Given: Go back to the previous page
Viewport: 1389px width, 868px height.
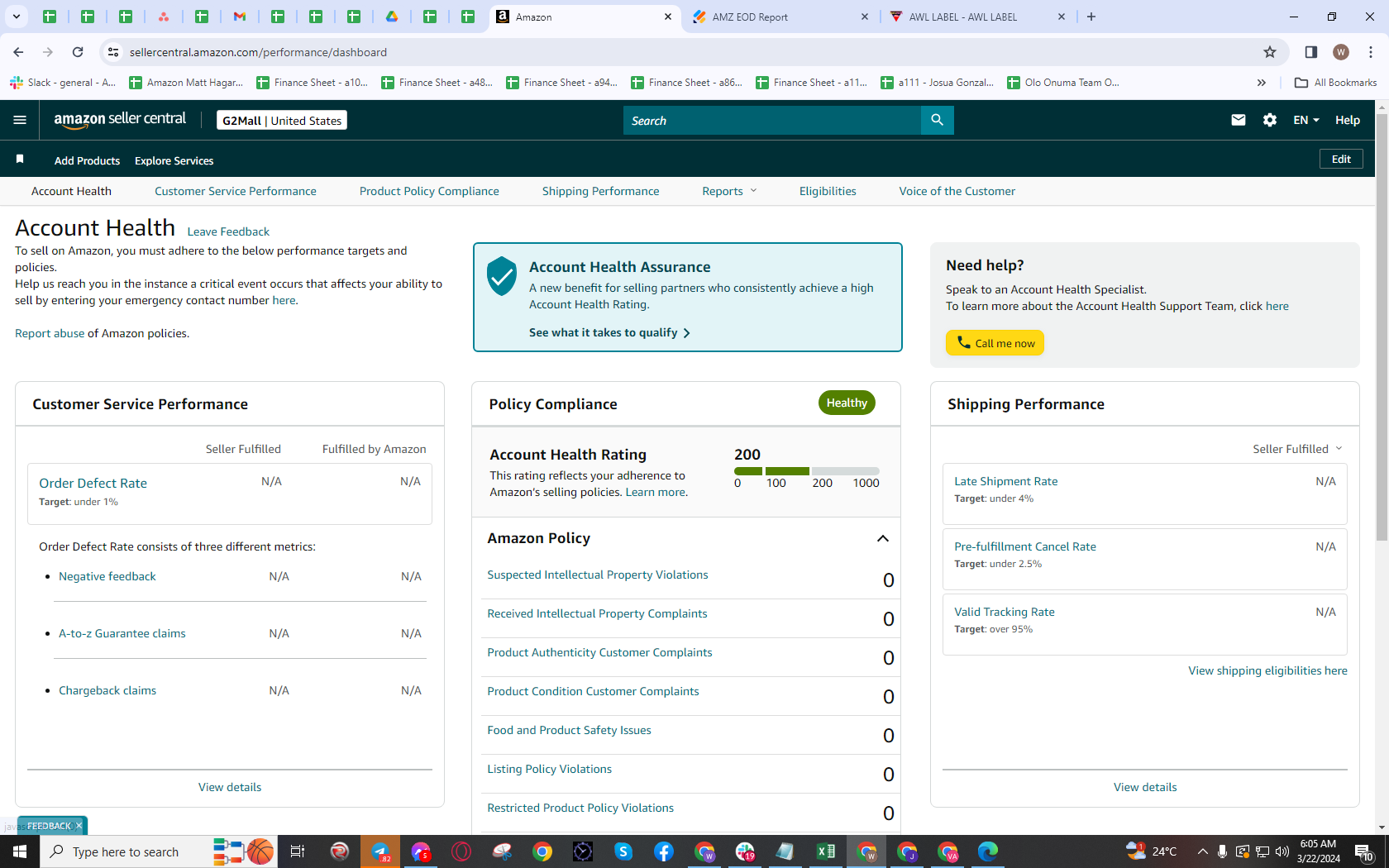Looking at the screenshot, I should [x=18, y=52].
